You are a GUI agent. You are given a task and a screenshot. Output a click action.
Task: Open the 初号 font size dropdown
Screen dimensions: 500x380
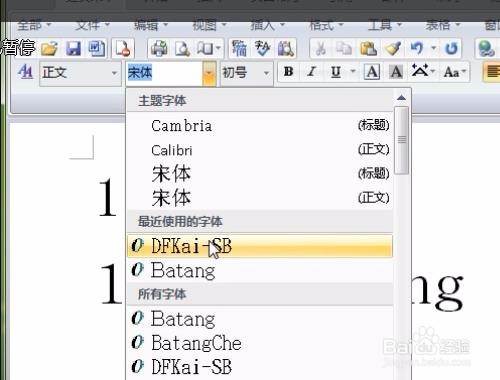tap(266, 73)
